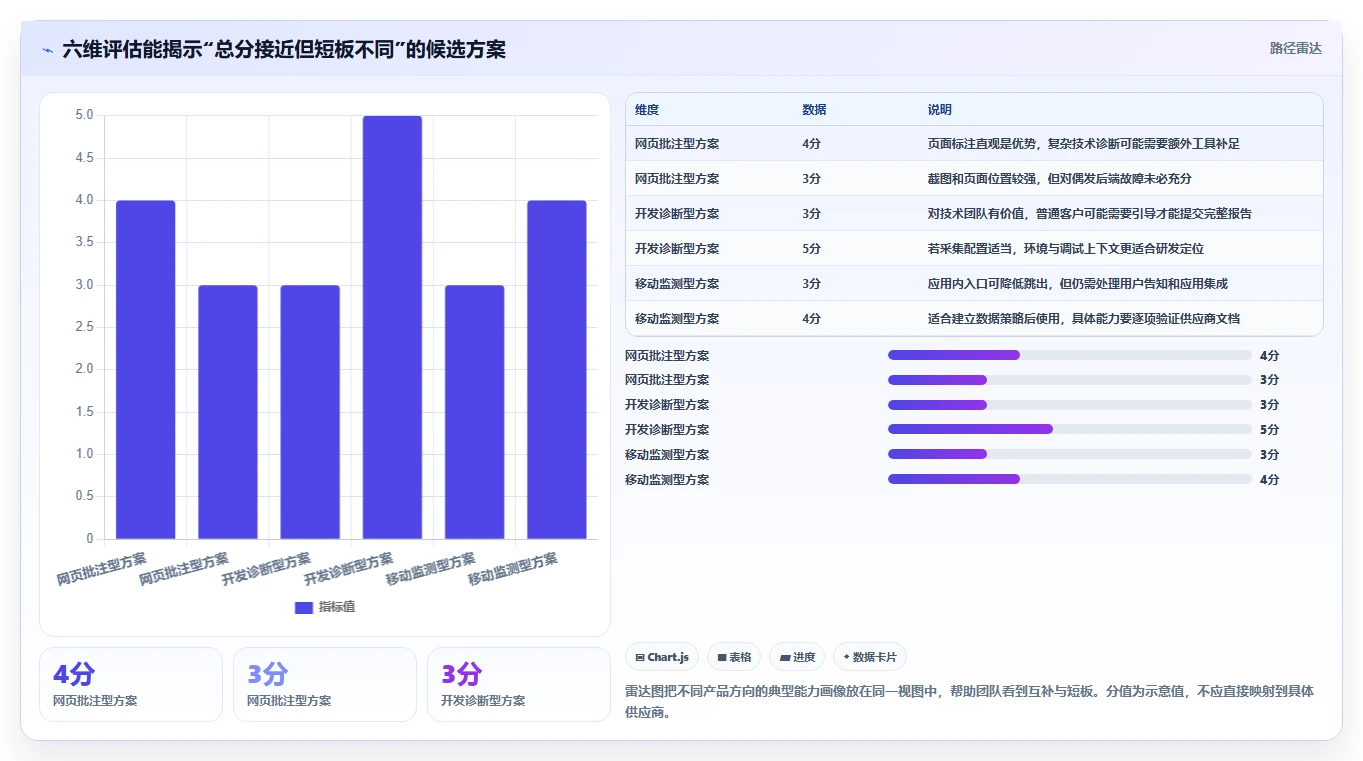Click the 0.5 y-axis tick label
Image resolution: width=1363 pixels, height=761 pixels.
pyautogui.click(x=84, y=496)
